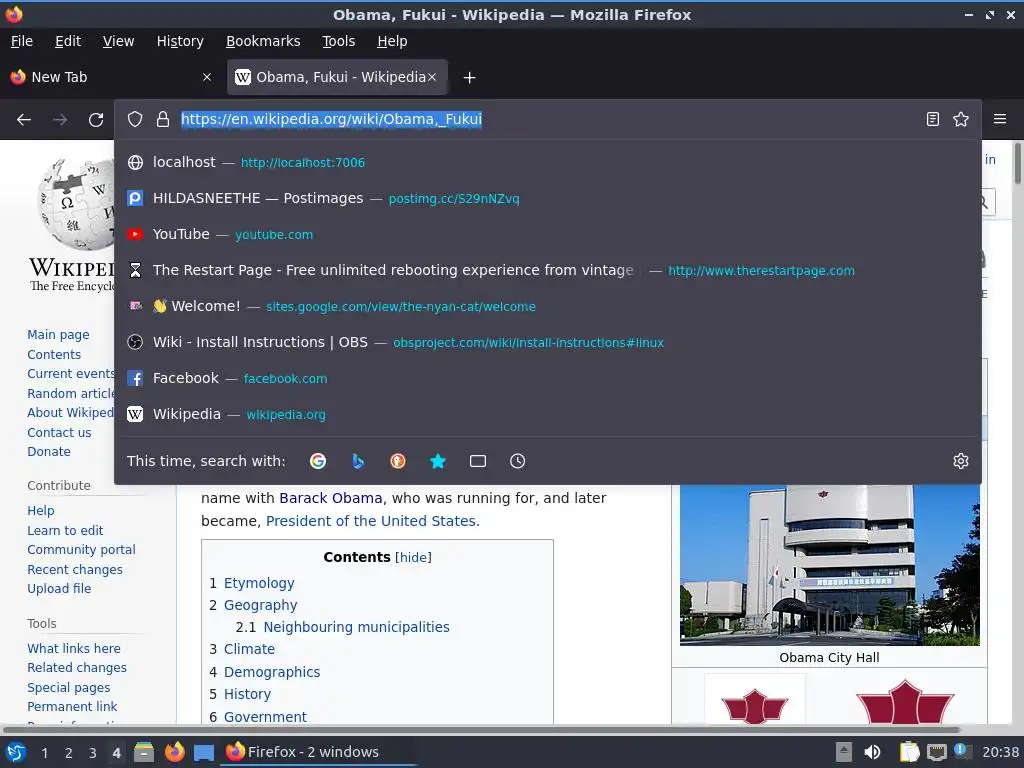Open the View menu
Screen dimensions: 1024x768
coord(118,41)
